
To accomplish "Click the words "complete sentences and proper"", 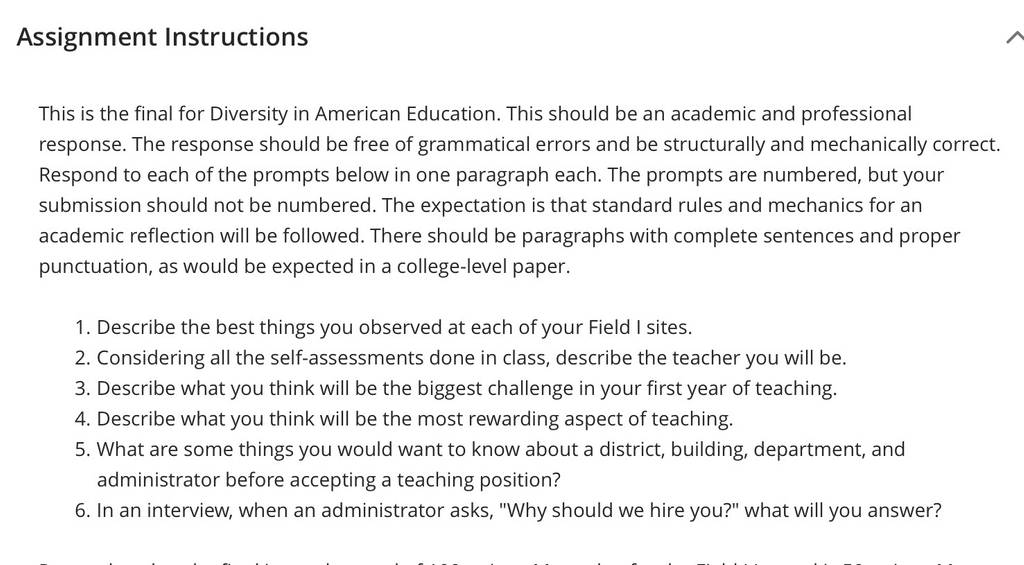I will tap(816, 236).
